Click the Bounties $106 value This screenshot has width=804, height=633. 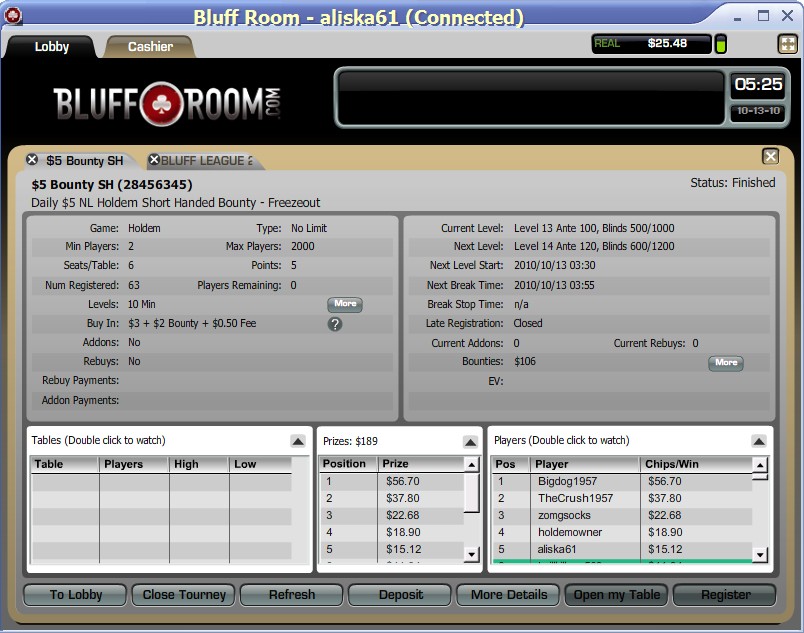pyautogui.click(x=525, y=361)
